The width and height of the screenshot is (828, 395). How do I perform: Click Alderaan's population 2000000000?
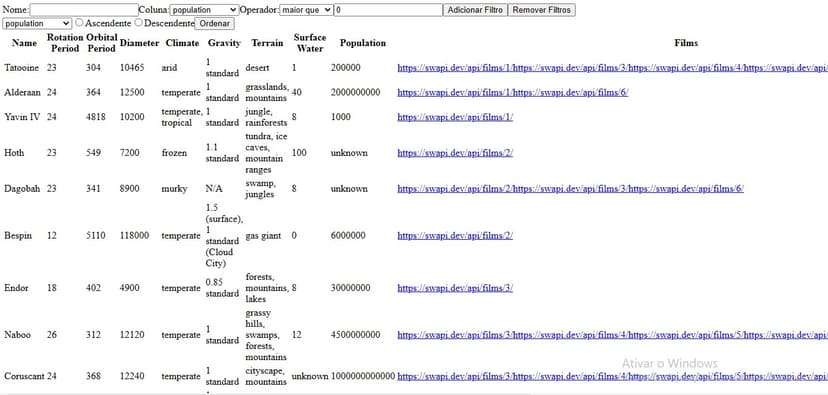355,92
